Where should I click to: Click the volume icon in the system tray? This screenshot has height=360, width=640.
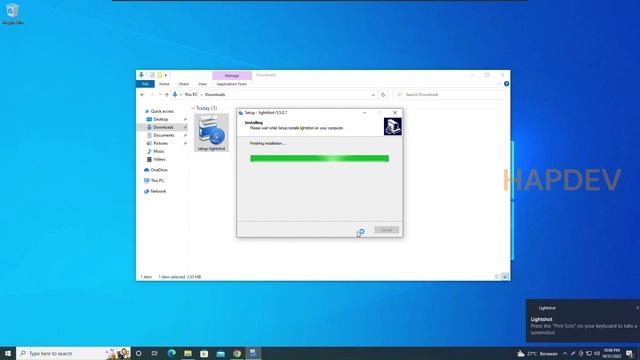click(x=597, y=353)
